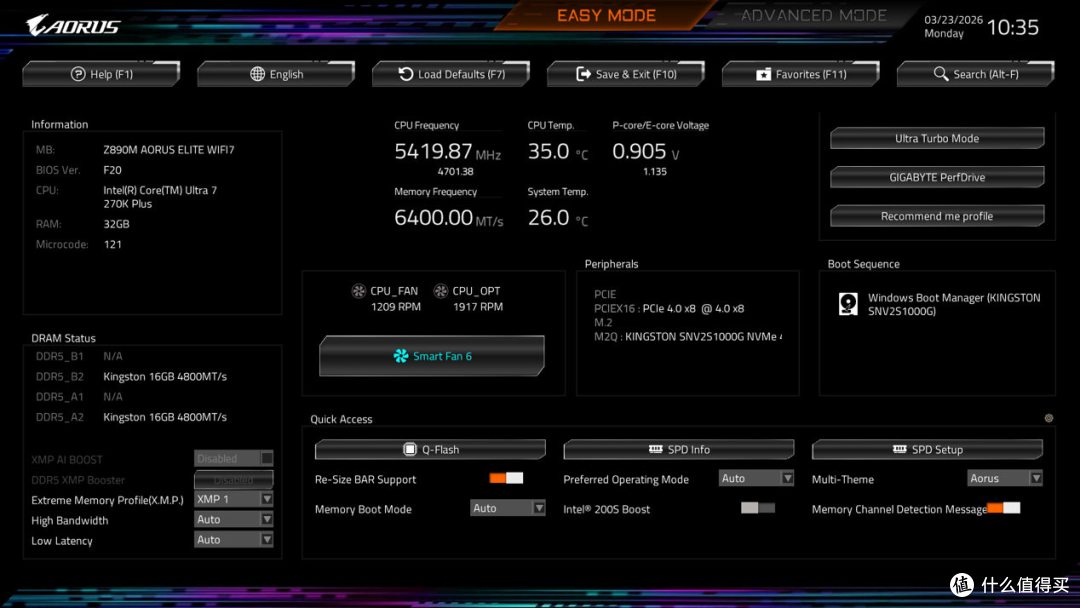
Task: Click the AORUS logo
Action: coord(73,25)
